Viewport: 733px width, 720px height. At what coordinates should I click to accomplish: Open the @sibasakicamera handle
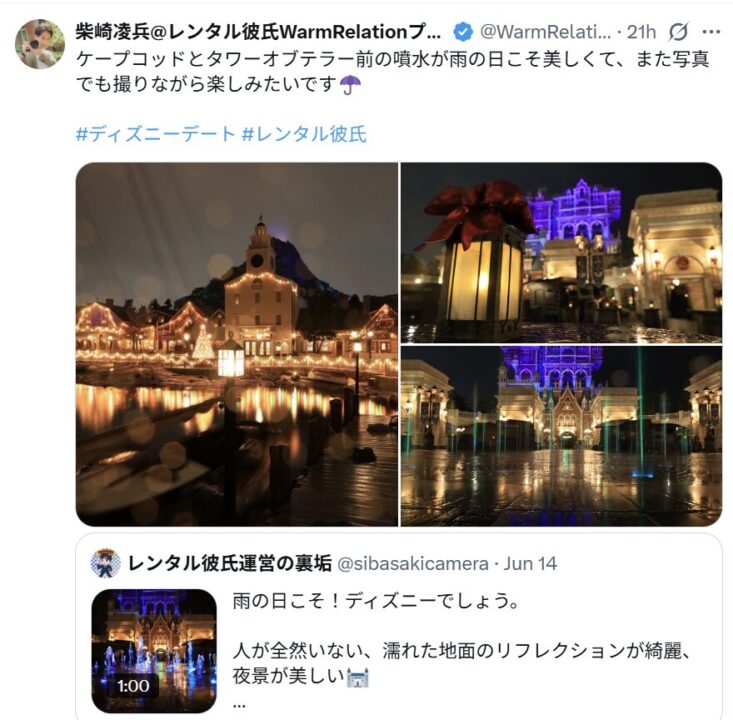tap(412, 564)
